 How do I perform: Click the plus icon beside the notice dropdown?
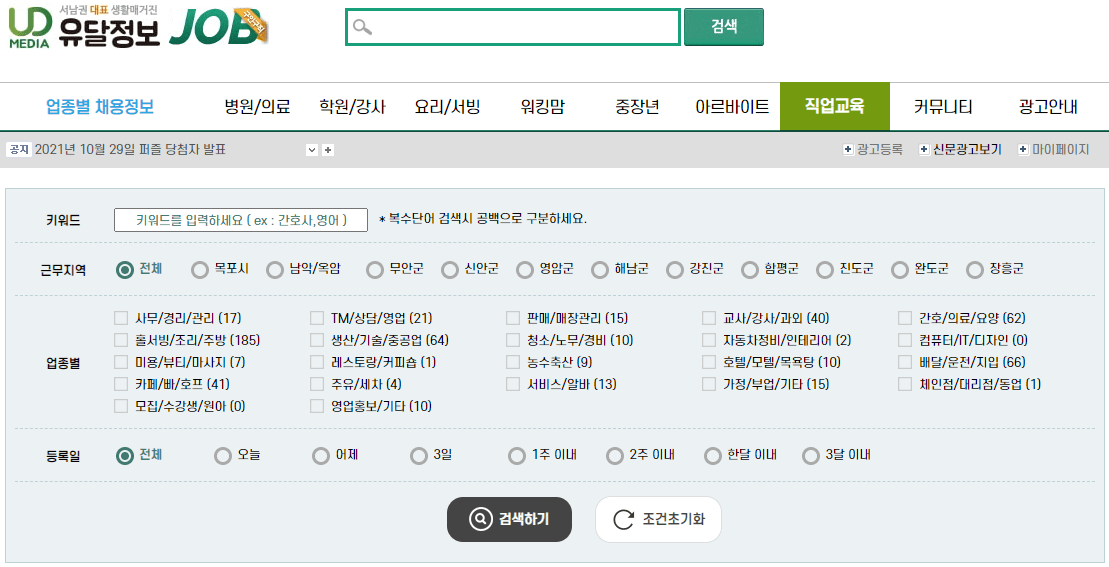point(328,150)
